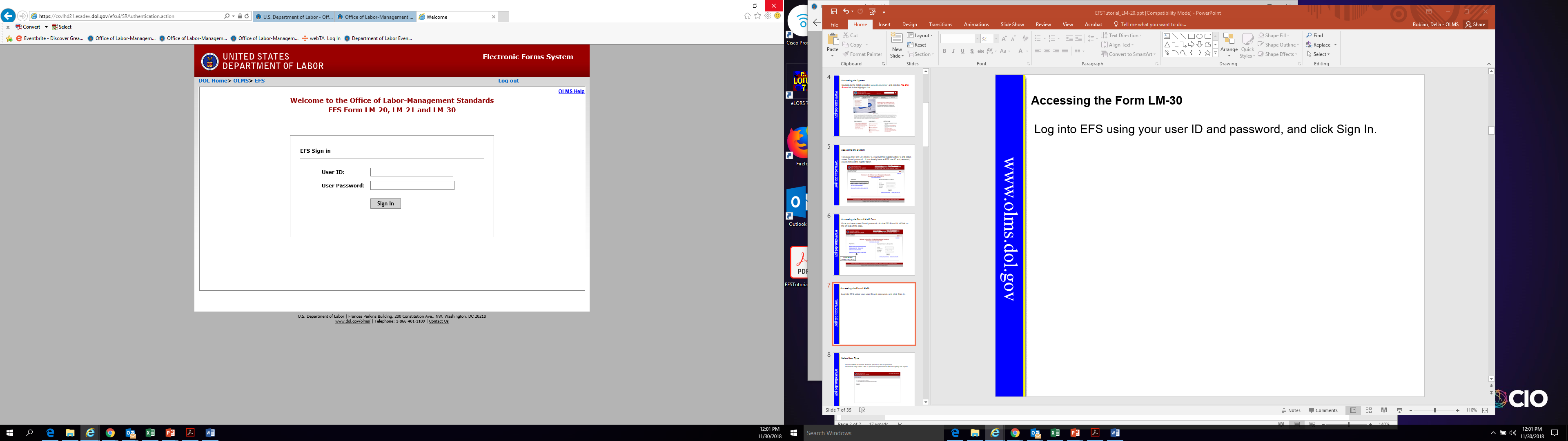Viewport: 1568px width, 441px height.
Task: Toggle the Comments pane
Action: point(1323,410)
